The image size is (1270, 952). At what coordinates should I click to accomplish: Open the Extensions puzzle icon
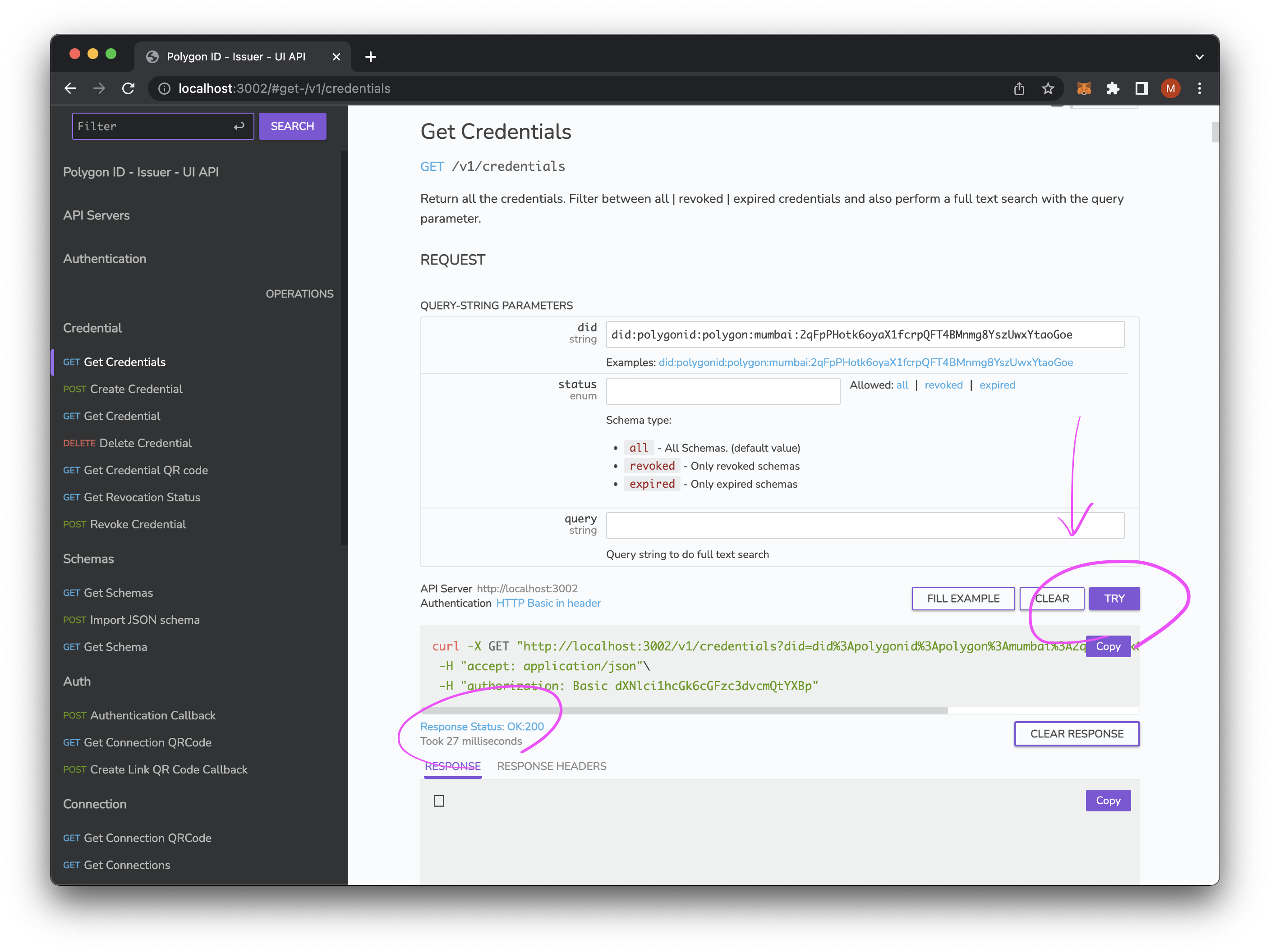[1113, 88]
